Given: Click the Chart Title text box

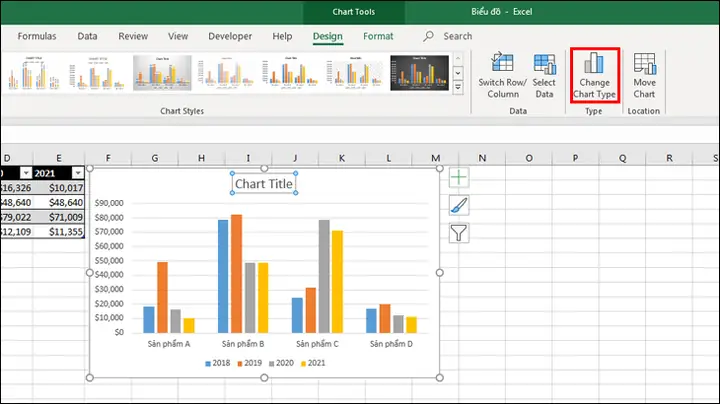Looking at the screenshot, I should (264, 184).
